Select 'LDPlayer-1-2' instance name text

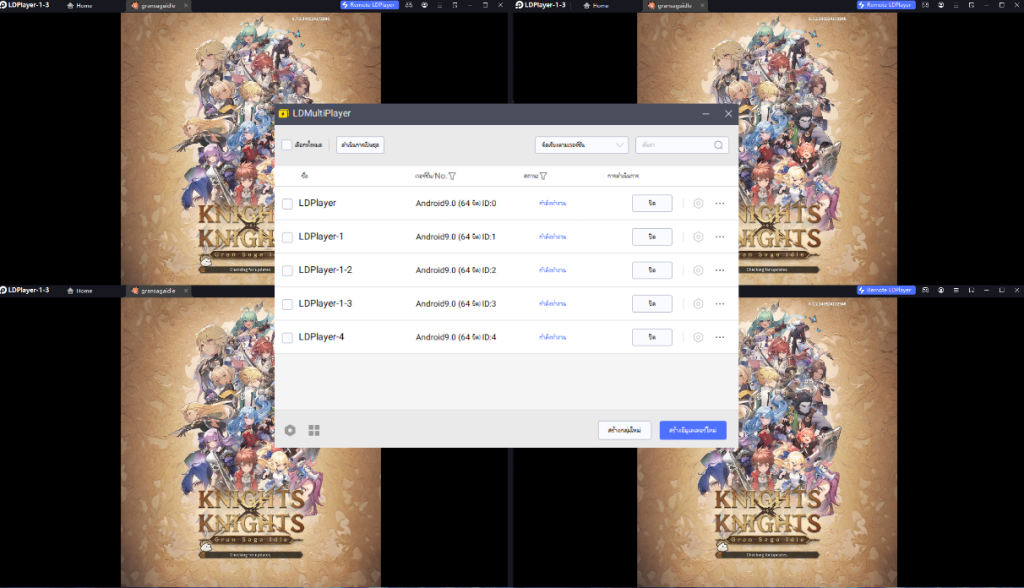click(x=325, y=270)
